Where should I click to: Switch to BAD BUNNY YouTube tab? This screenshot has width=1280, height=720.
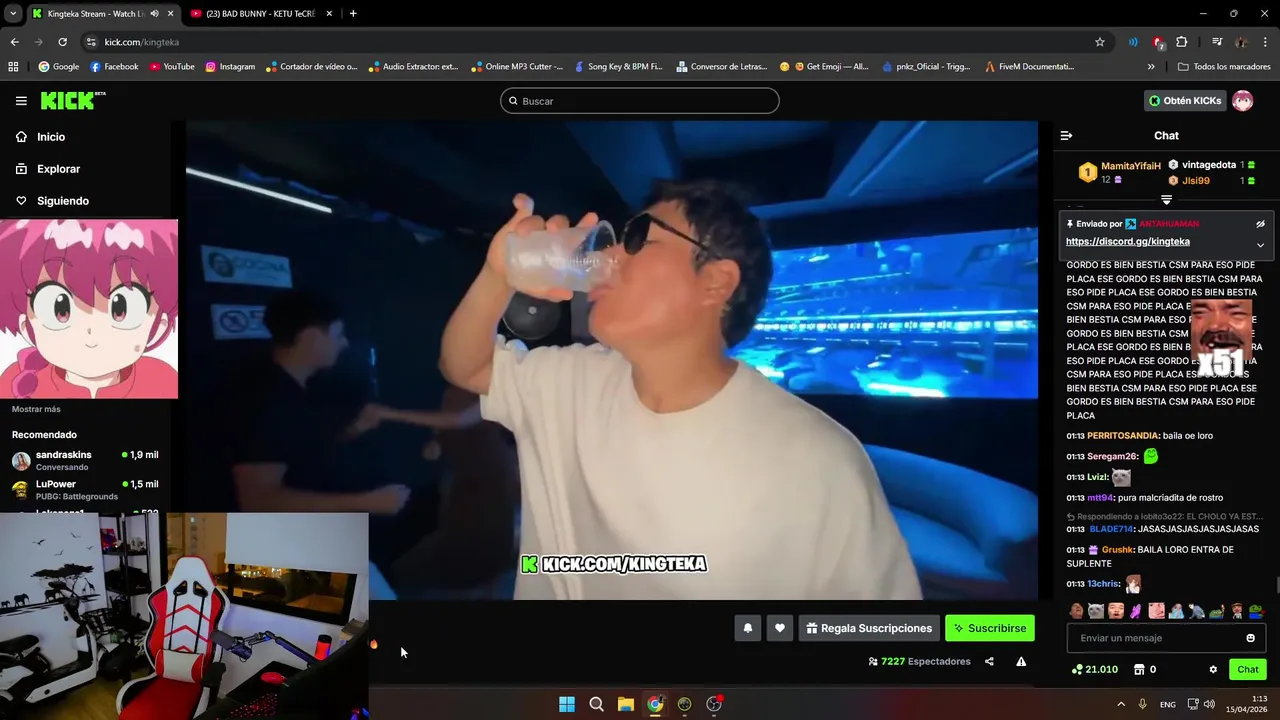260,14
